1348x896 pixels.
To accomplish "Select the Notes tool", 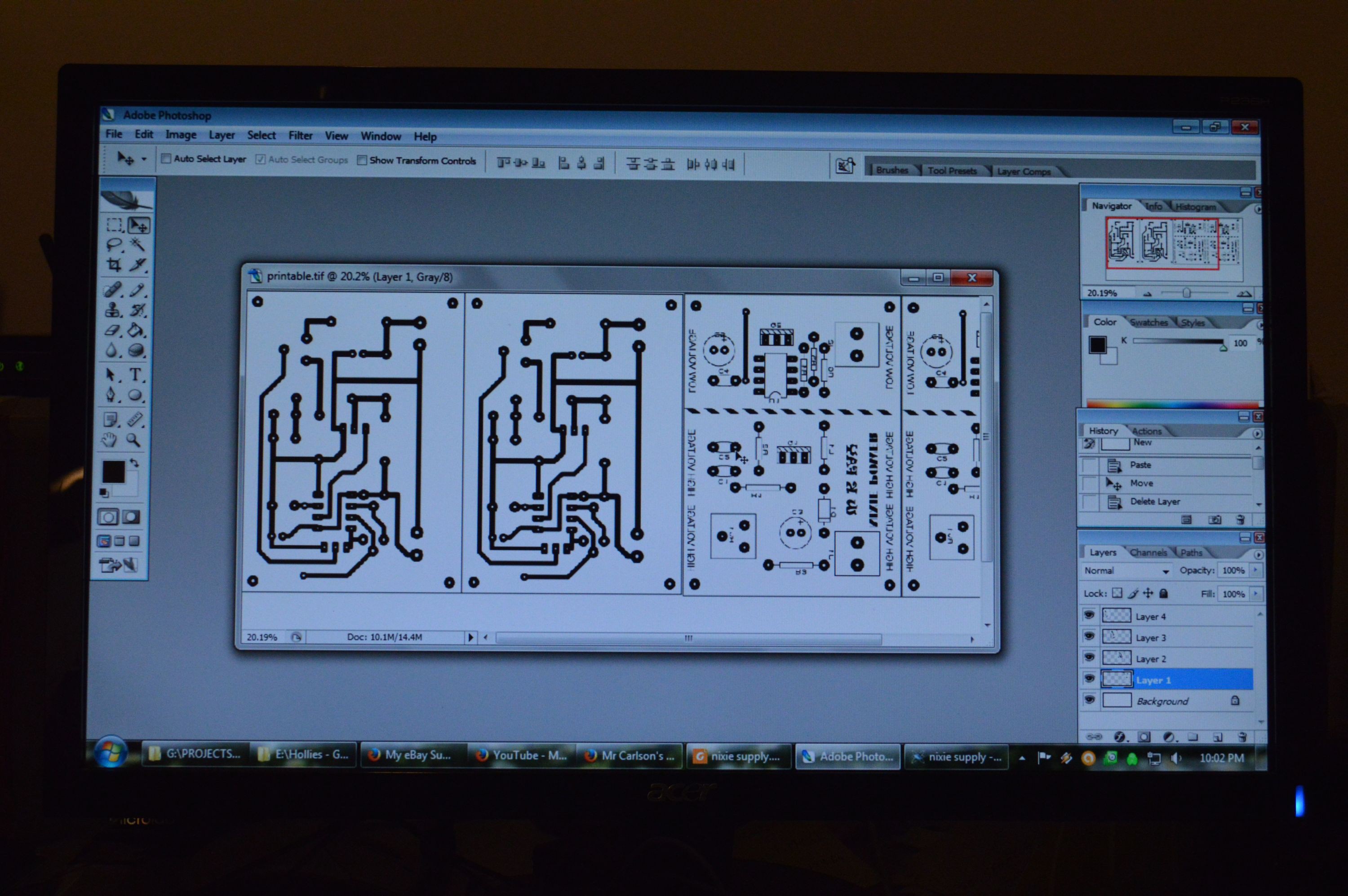I will click(x=111, y=420).
